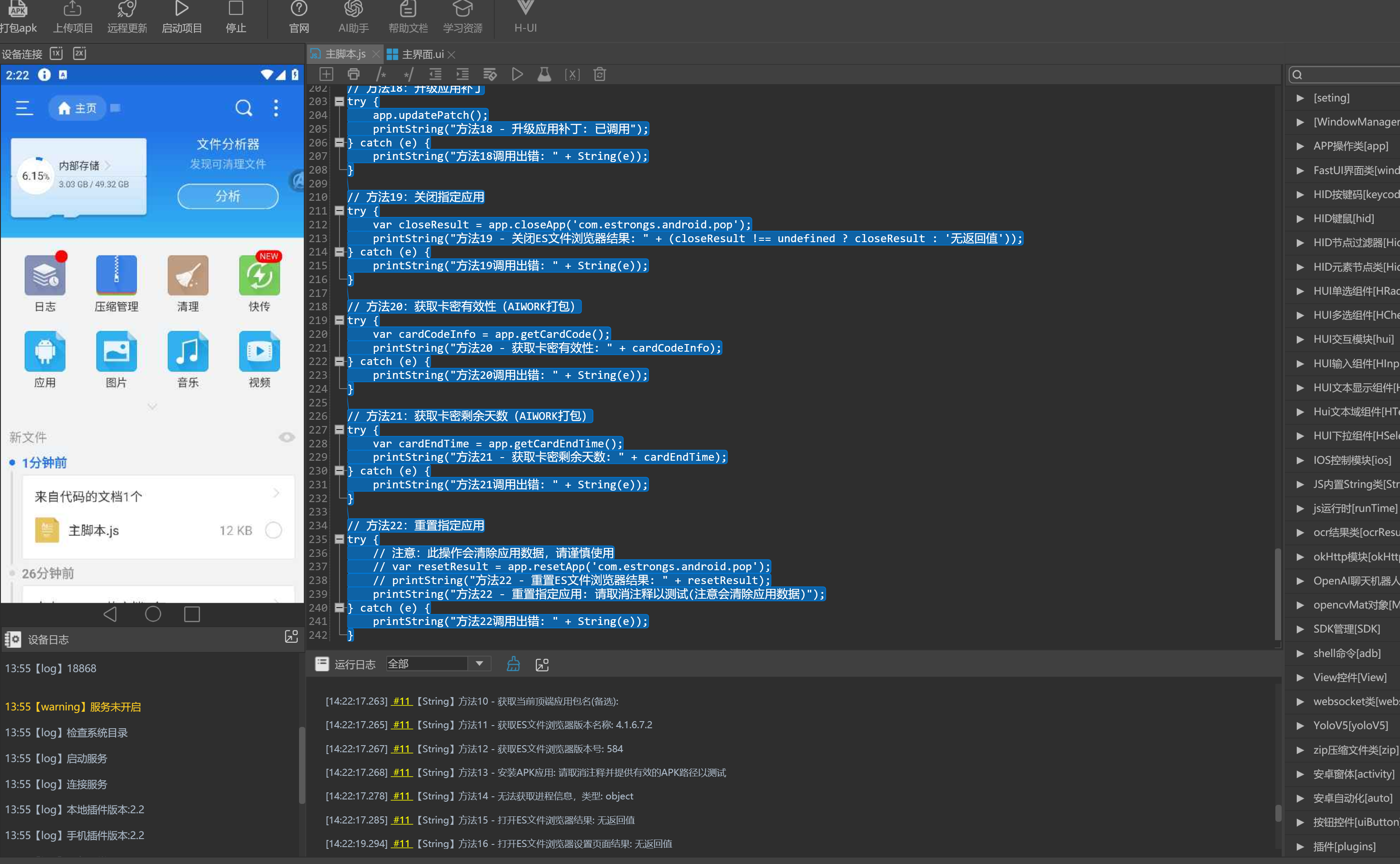Expand the APP操作类[app] tree node
The height and width of the screenshot is (864, 1400).
pos(1300,146)
